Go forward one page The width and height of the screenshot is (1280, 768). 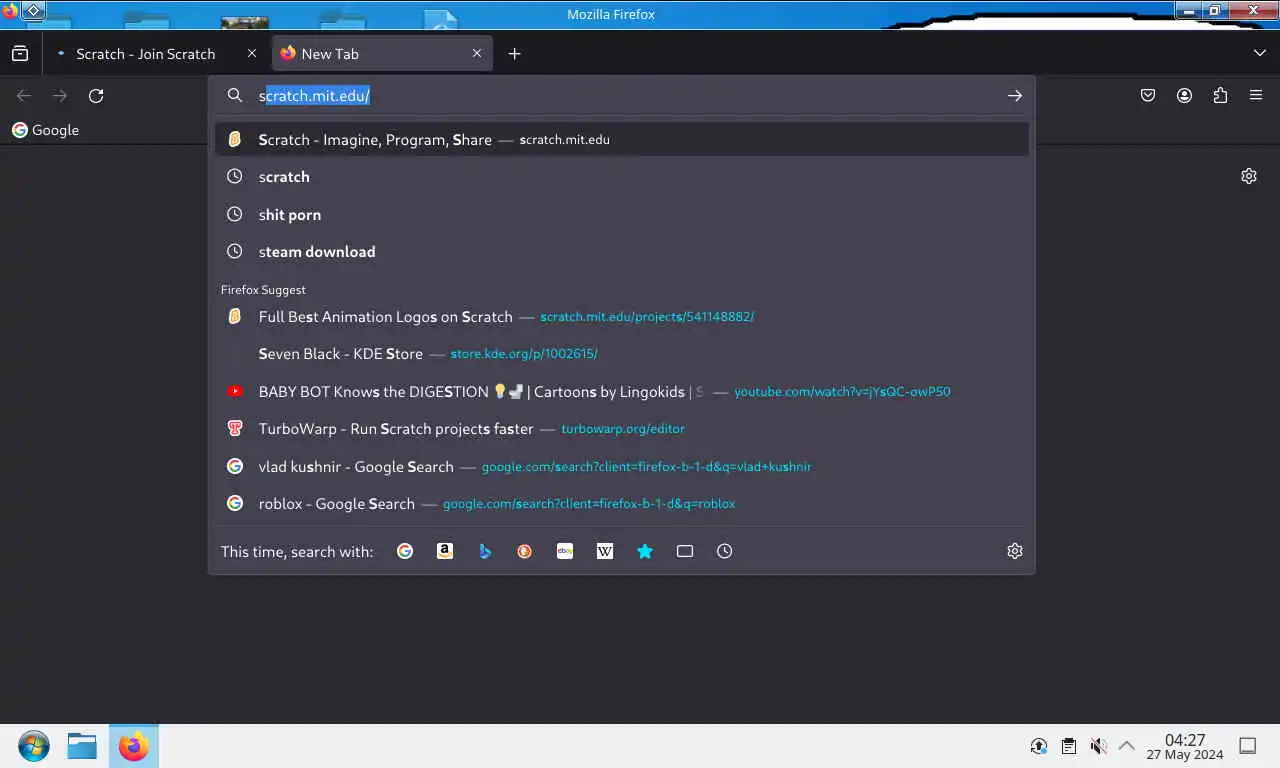pyautogui.click(x=60, y=96)
